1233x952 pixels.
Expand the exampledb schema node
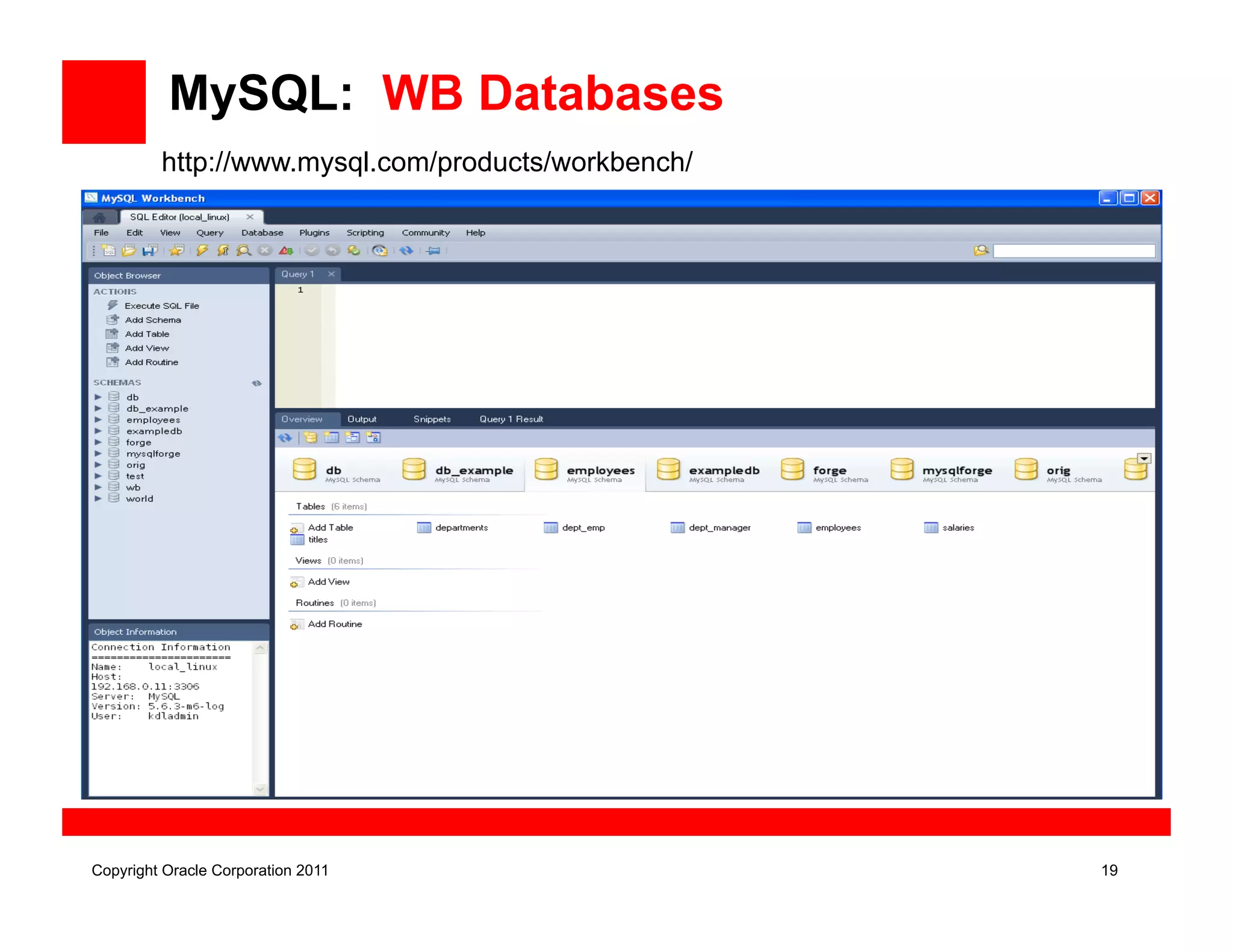tap(98, 431)
